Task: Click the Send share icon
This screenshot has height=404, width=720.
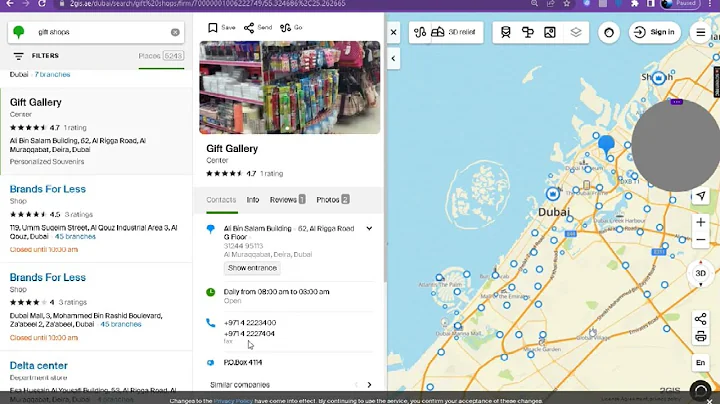Action: point(249,28)
